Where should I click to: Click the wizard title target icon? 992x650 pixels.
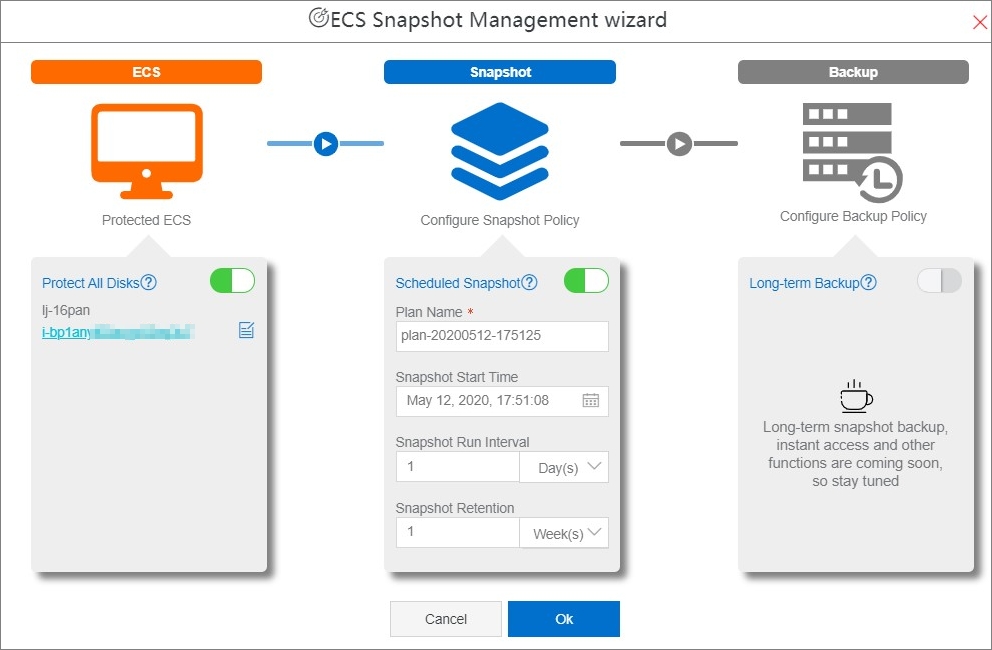[318, 18]
